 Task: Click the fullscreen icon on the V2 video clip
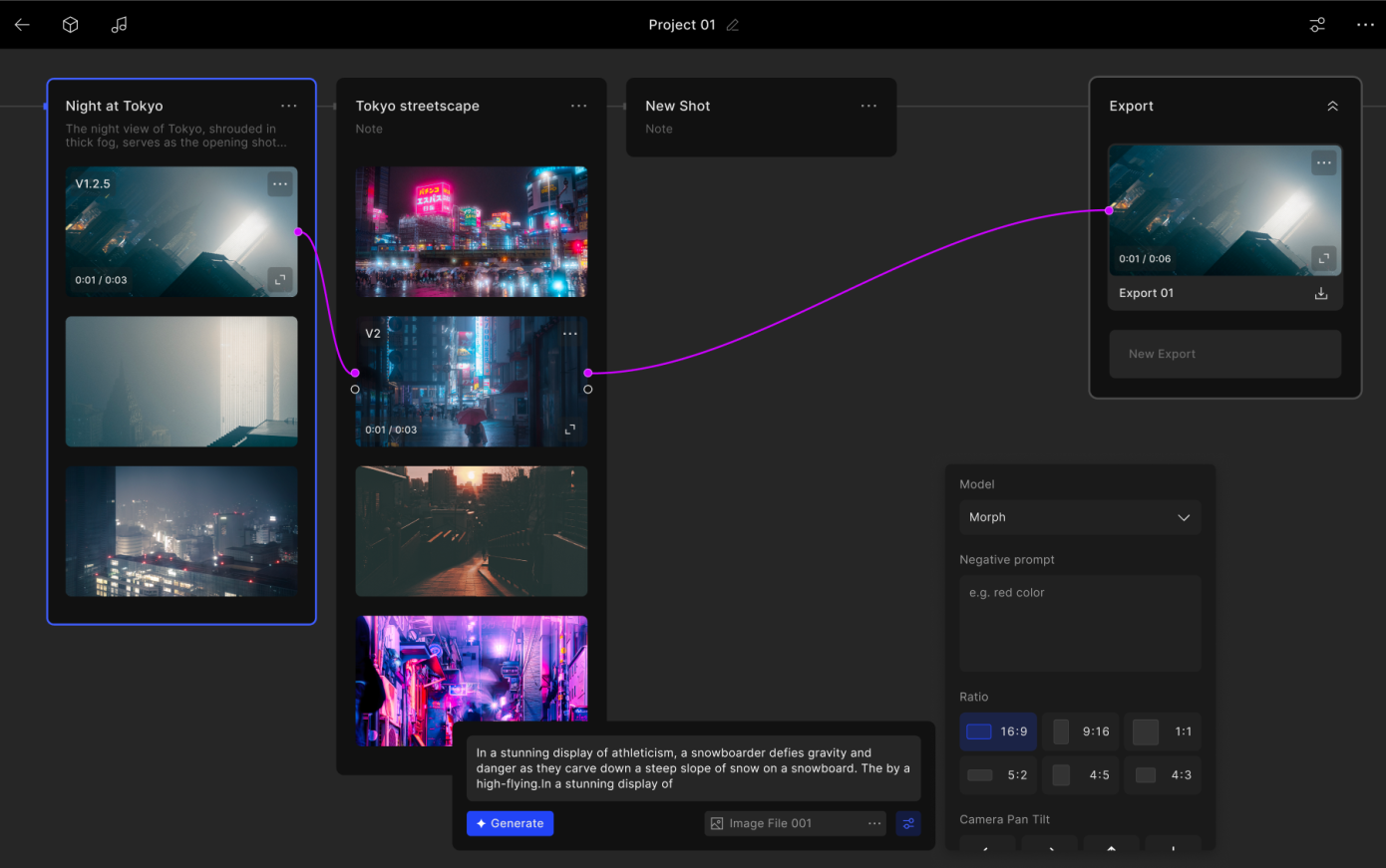tap(568, 429)
